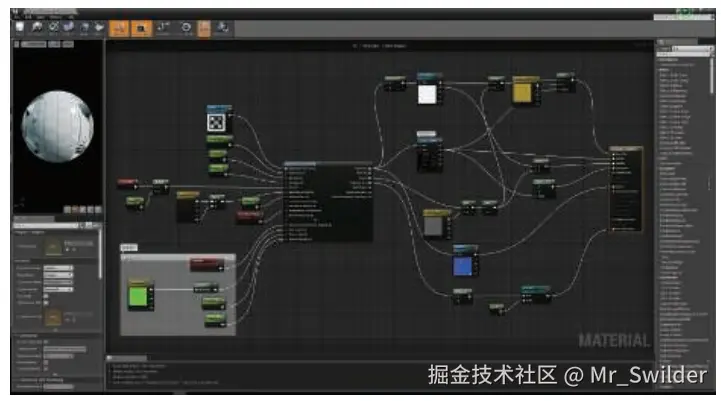Select the last preview shape icon under viewport
Viewport: 721px width, 401px height.
tap(97, 210)
